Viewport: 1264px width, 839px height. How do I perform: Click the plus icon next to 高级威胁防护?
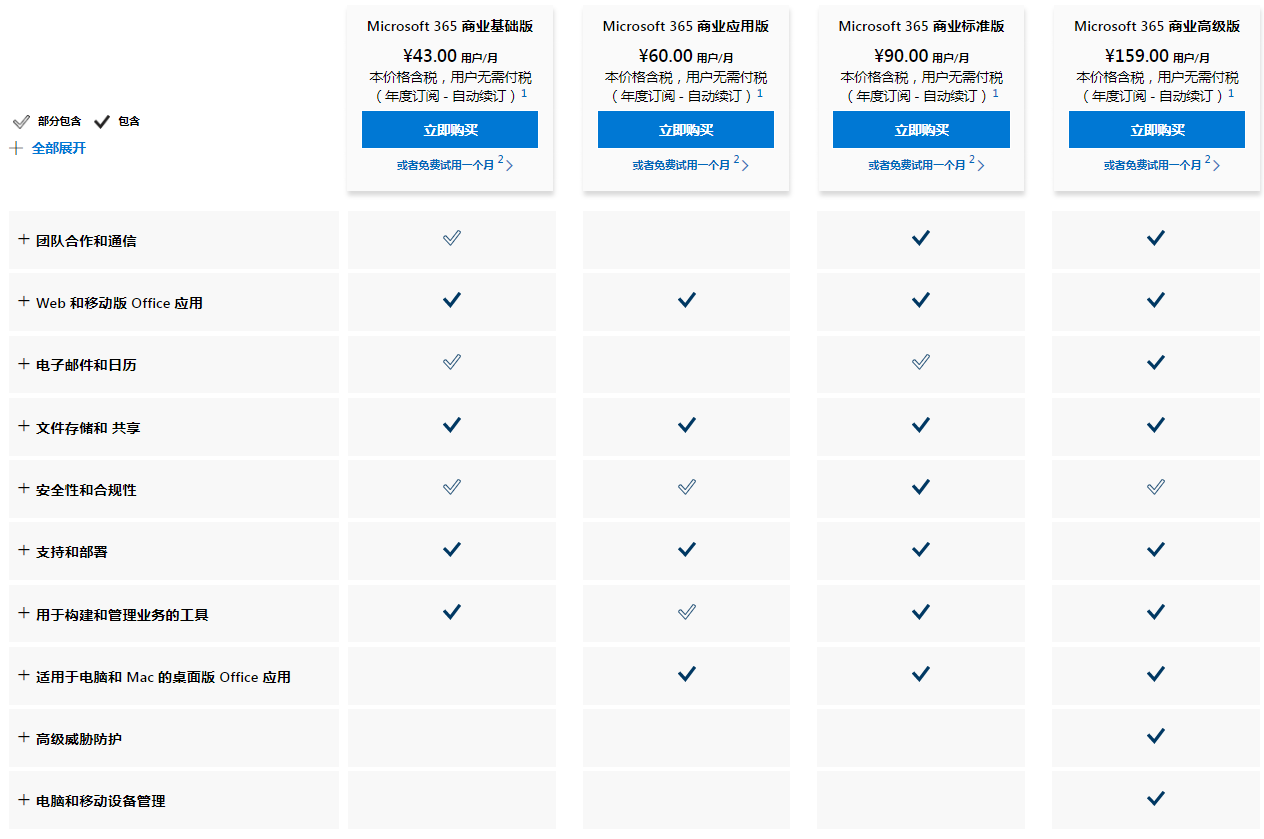click(x=24, y=738)
